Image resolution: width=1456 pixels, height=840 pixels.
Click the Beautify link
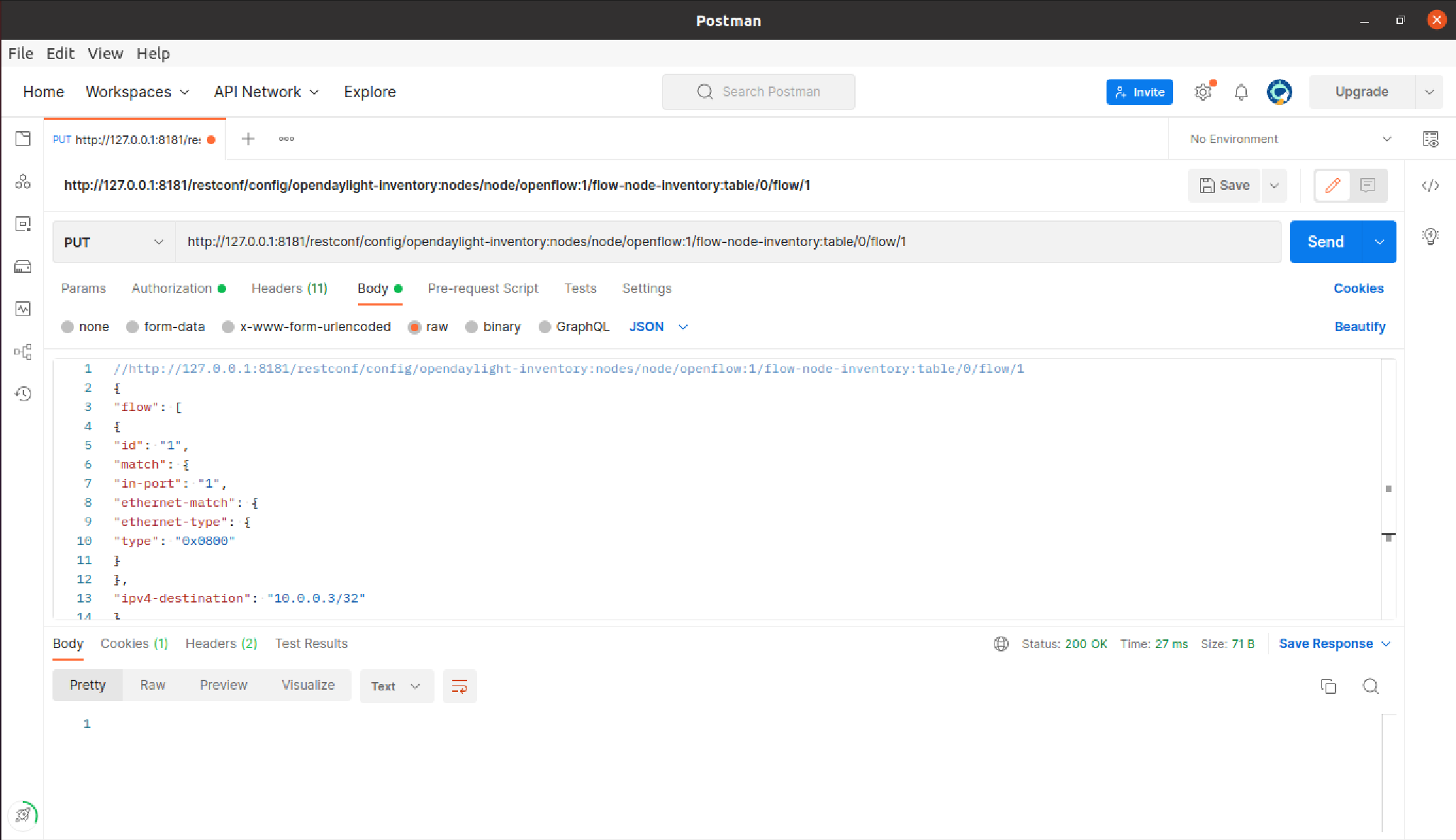coord(1359,327)
